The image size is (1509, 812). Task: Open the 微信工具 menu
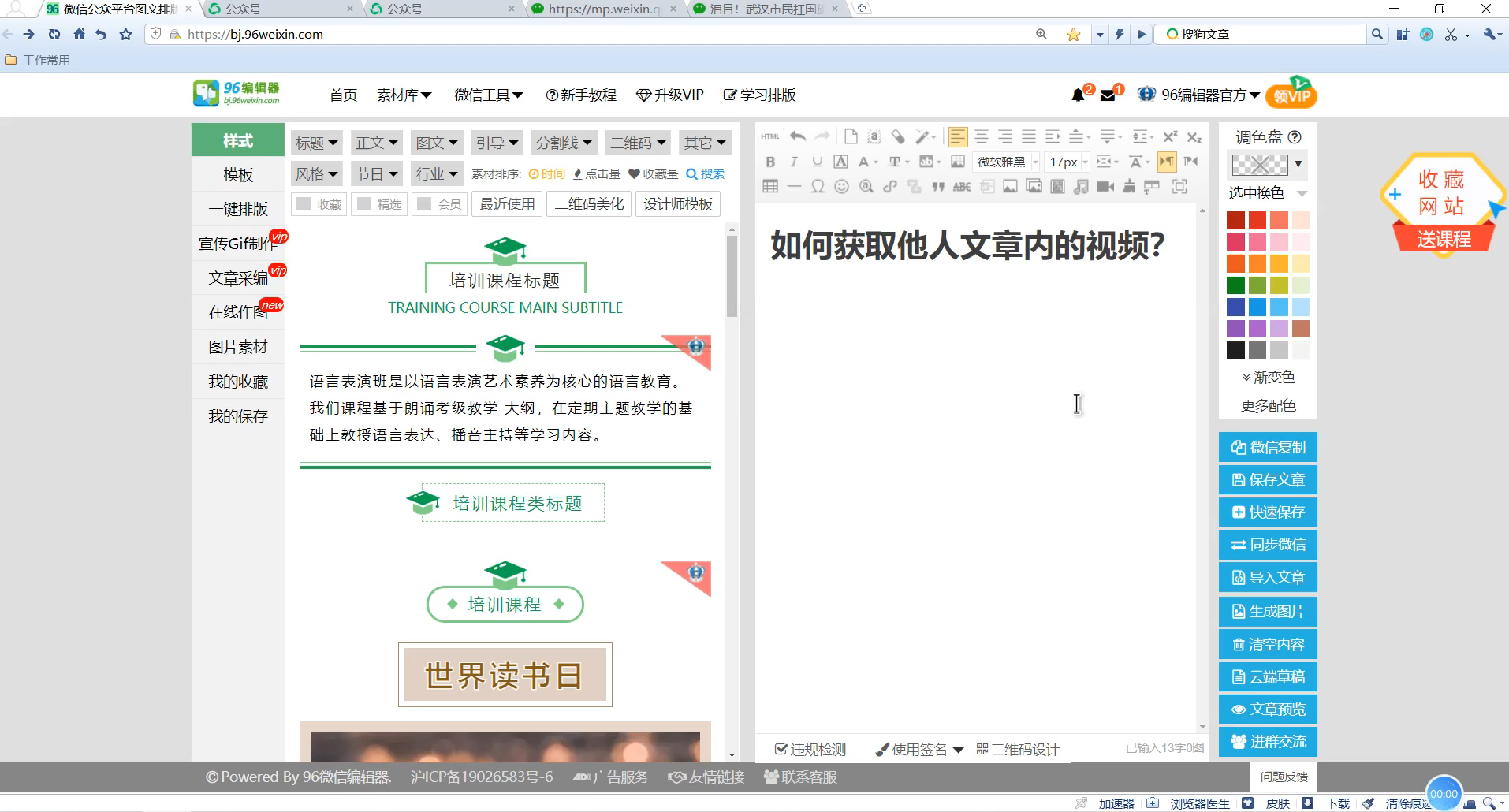488,95
